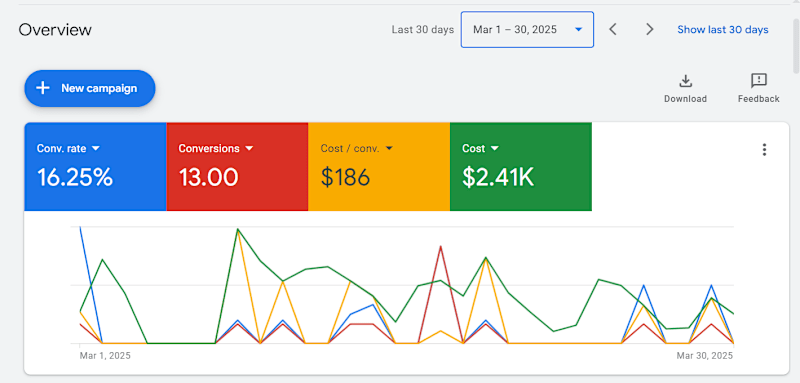The width and height of the screenshot is (800, 383).
Task: Go to next date range arrow
Action: click(x=649, y=30)
